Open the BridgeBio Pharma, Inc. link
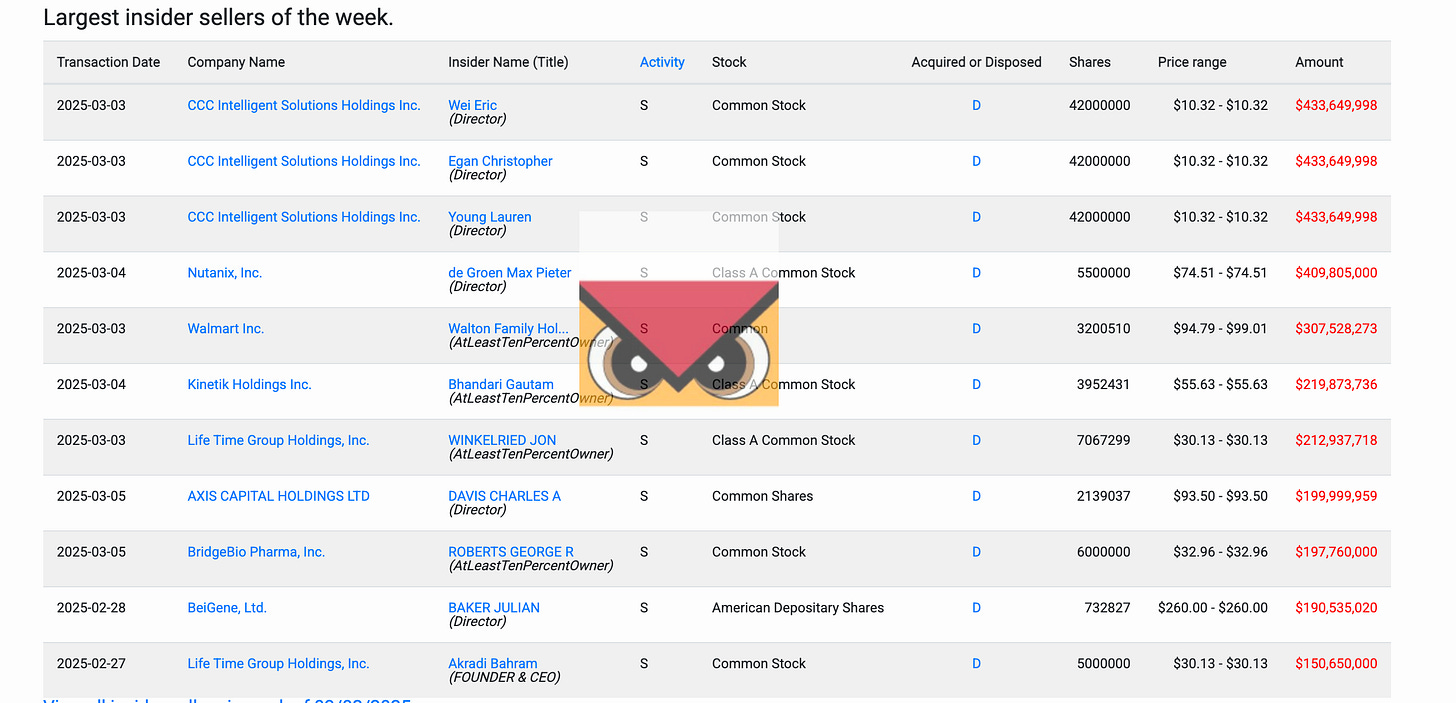Viewport: 1456px width, 703px height. pyautogui.click(x=256, y=552)
